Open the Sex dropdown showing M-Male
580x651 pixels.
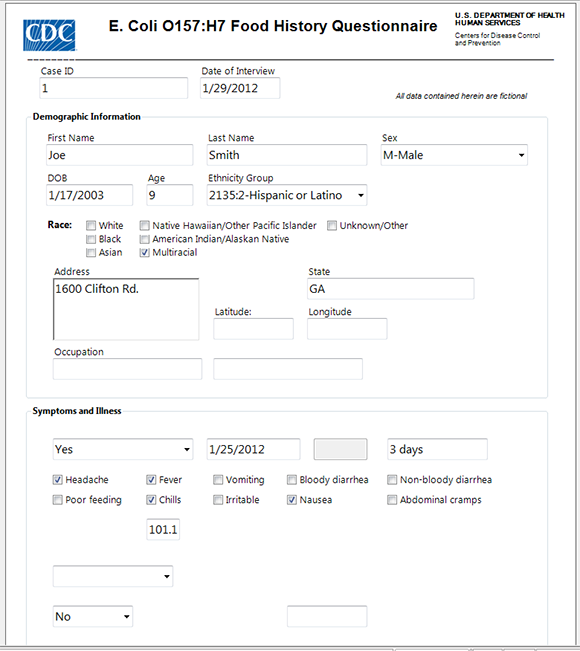454,155
